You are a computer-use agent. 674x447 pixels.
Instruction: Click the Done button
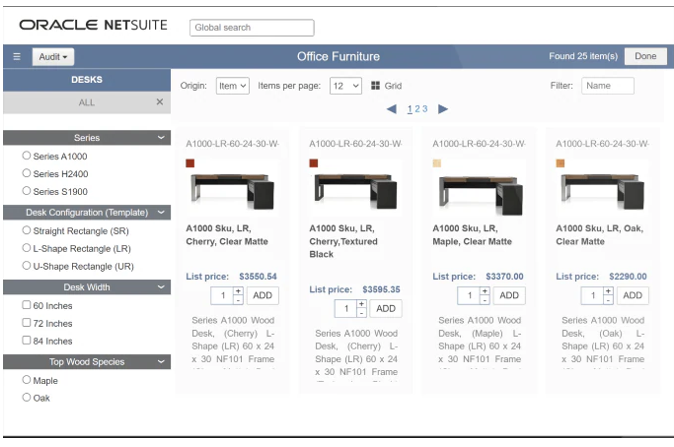[x=645, y=56]
